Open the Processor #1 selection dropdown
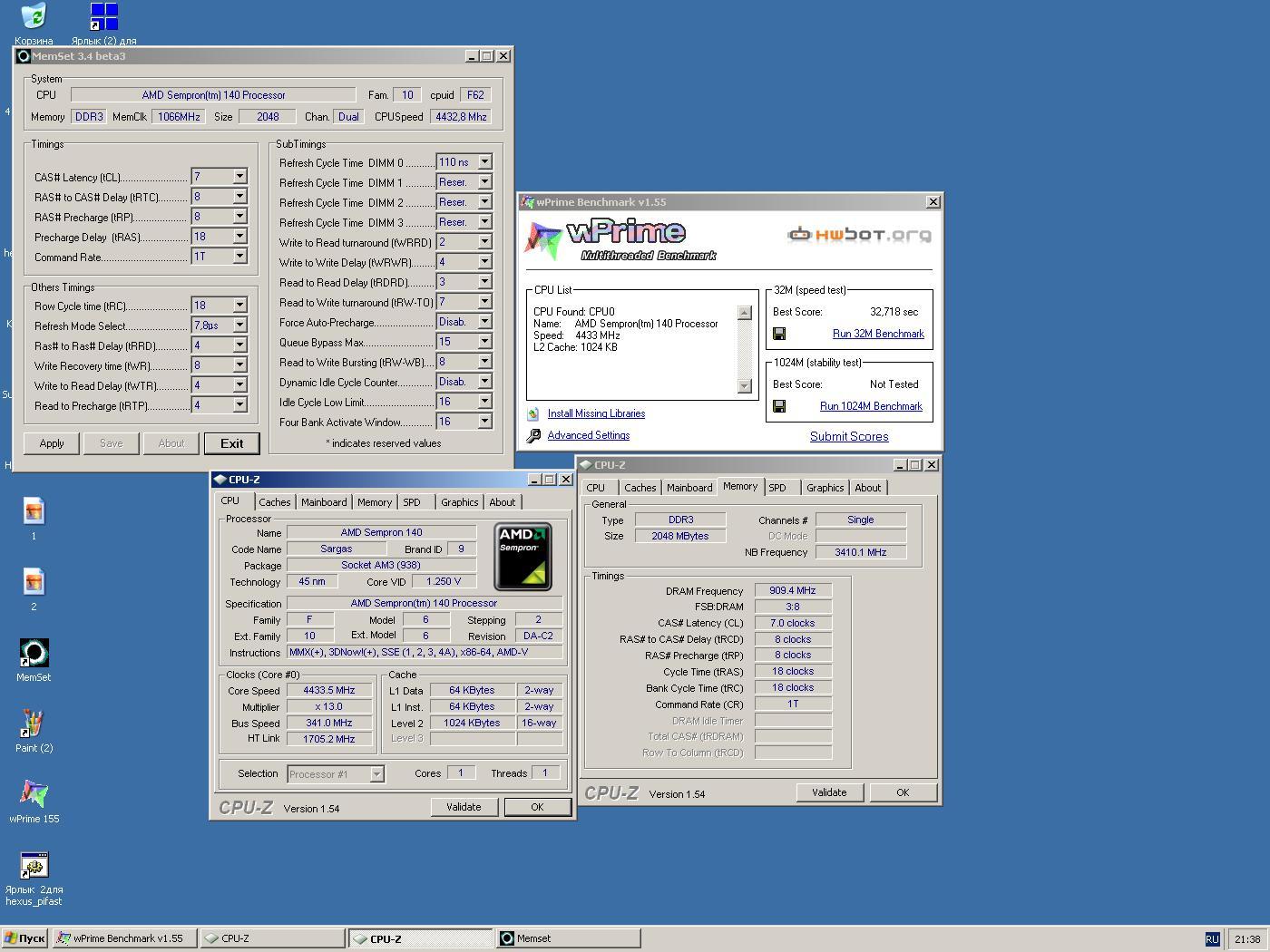The width and height of the screenshot is (1270, 952). point(376,774)
